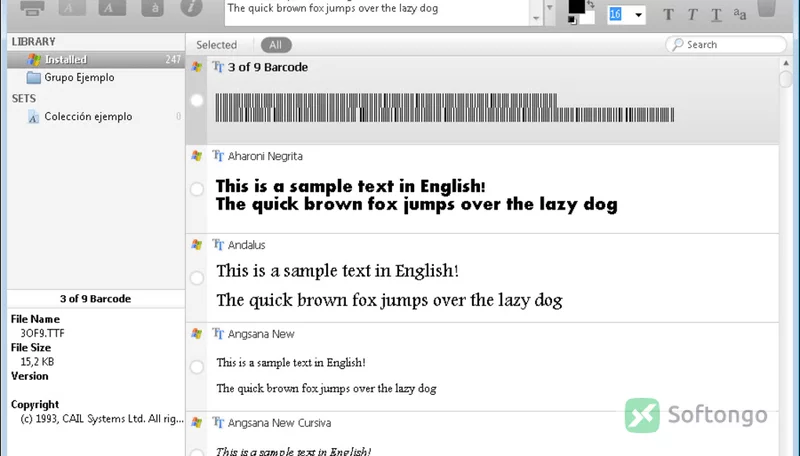
Task: Click the TrueType icon next to Angsana New Cursiva
Action: click(218, 422)
